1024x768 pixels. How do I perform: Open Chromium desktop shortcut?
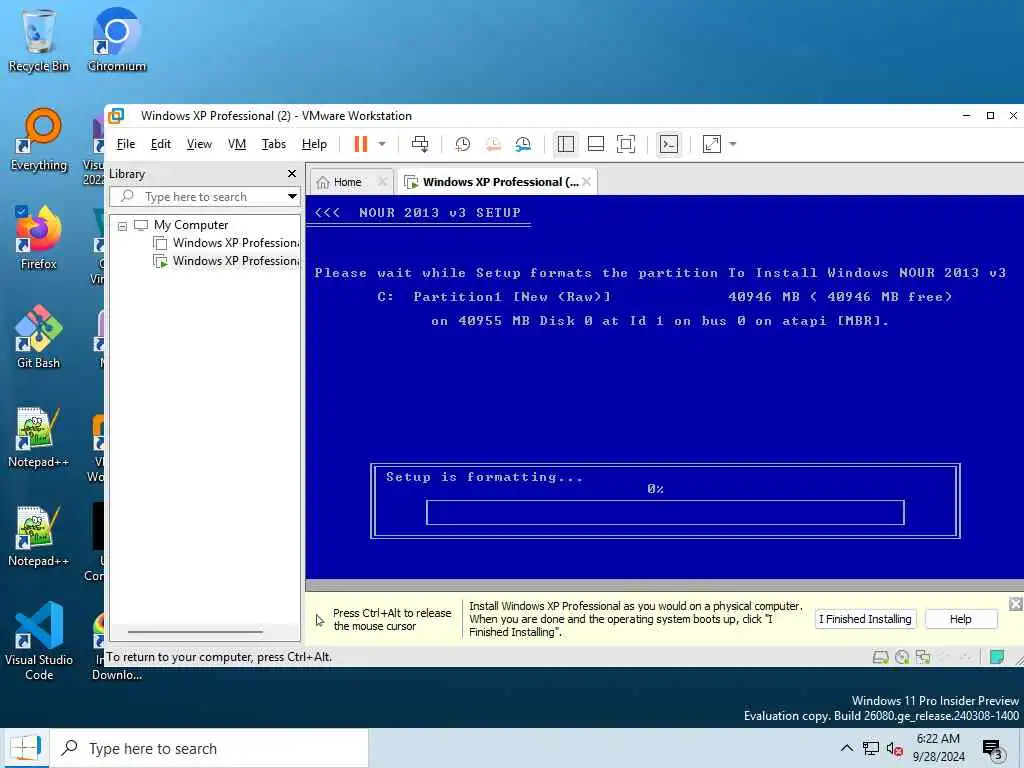pos(117,40)
